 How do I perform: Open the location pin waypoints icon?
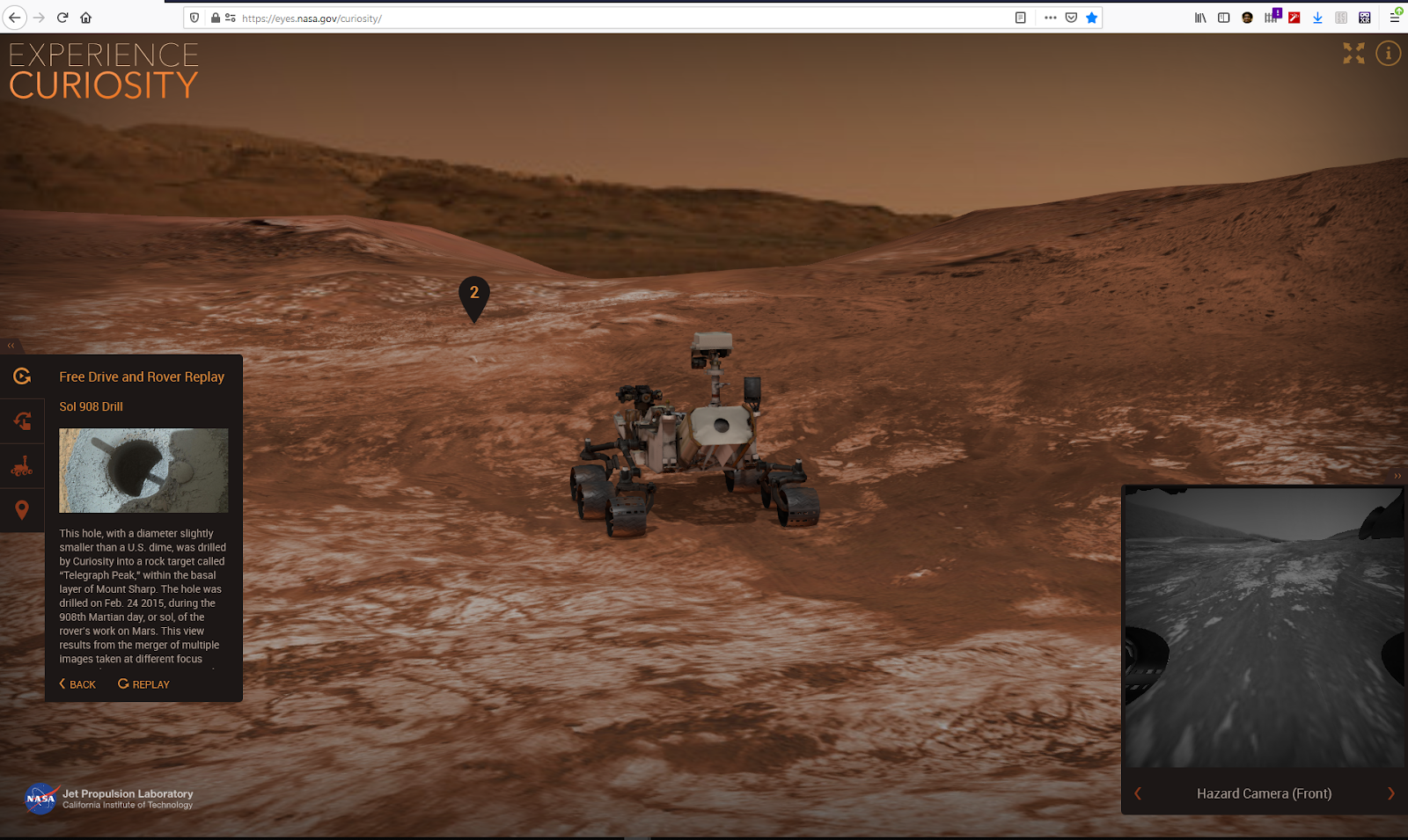click(21, 510)
